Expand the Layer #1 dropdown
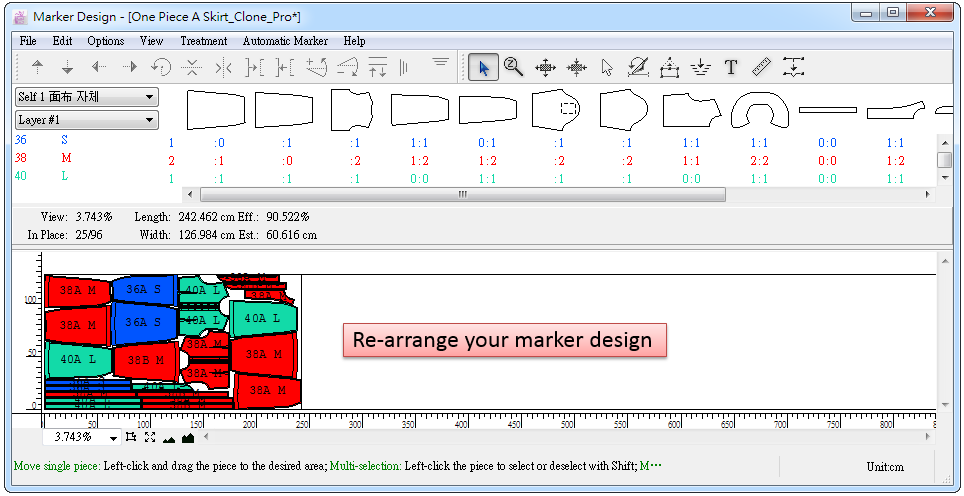The height and width of the screenshot is (496, 964). (87, 120)
